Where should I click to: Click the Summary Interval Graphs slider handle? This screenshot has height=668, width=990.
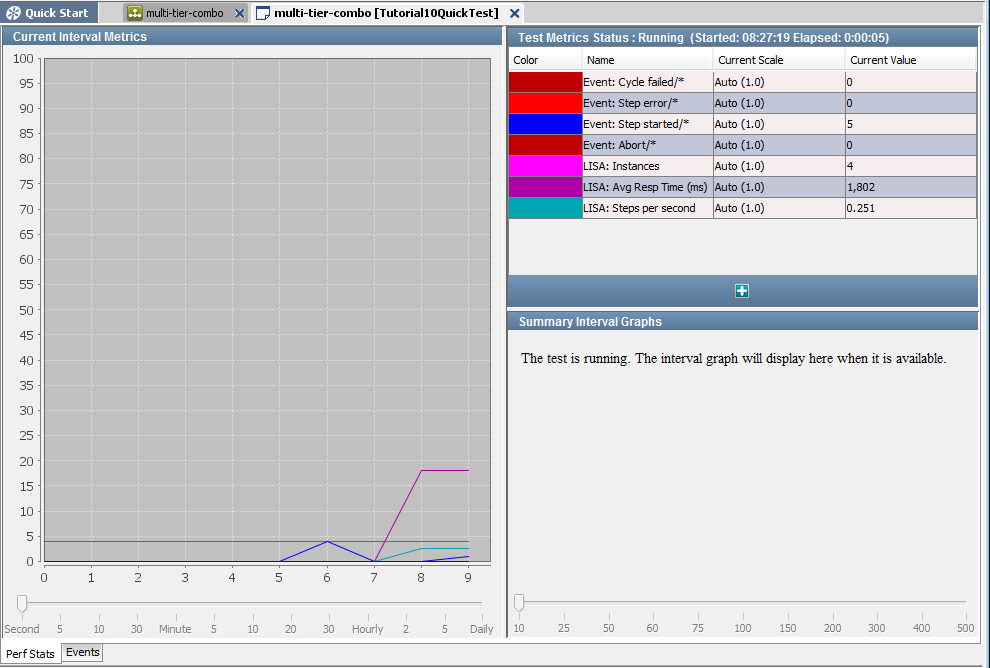pos(518,603)
